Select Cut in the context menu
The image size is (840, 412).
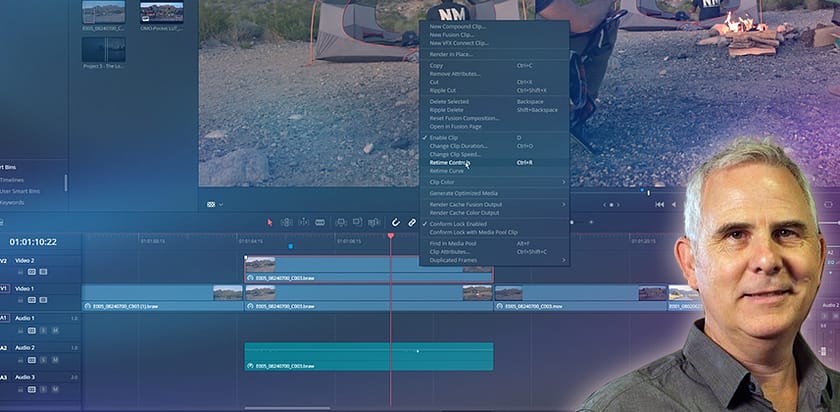coord(493,82)
